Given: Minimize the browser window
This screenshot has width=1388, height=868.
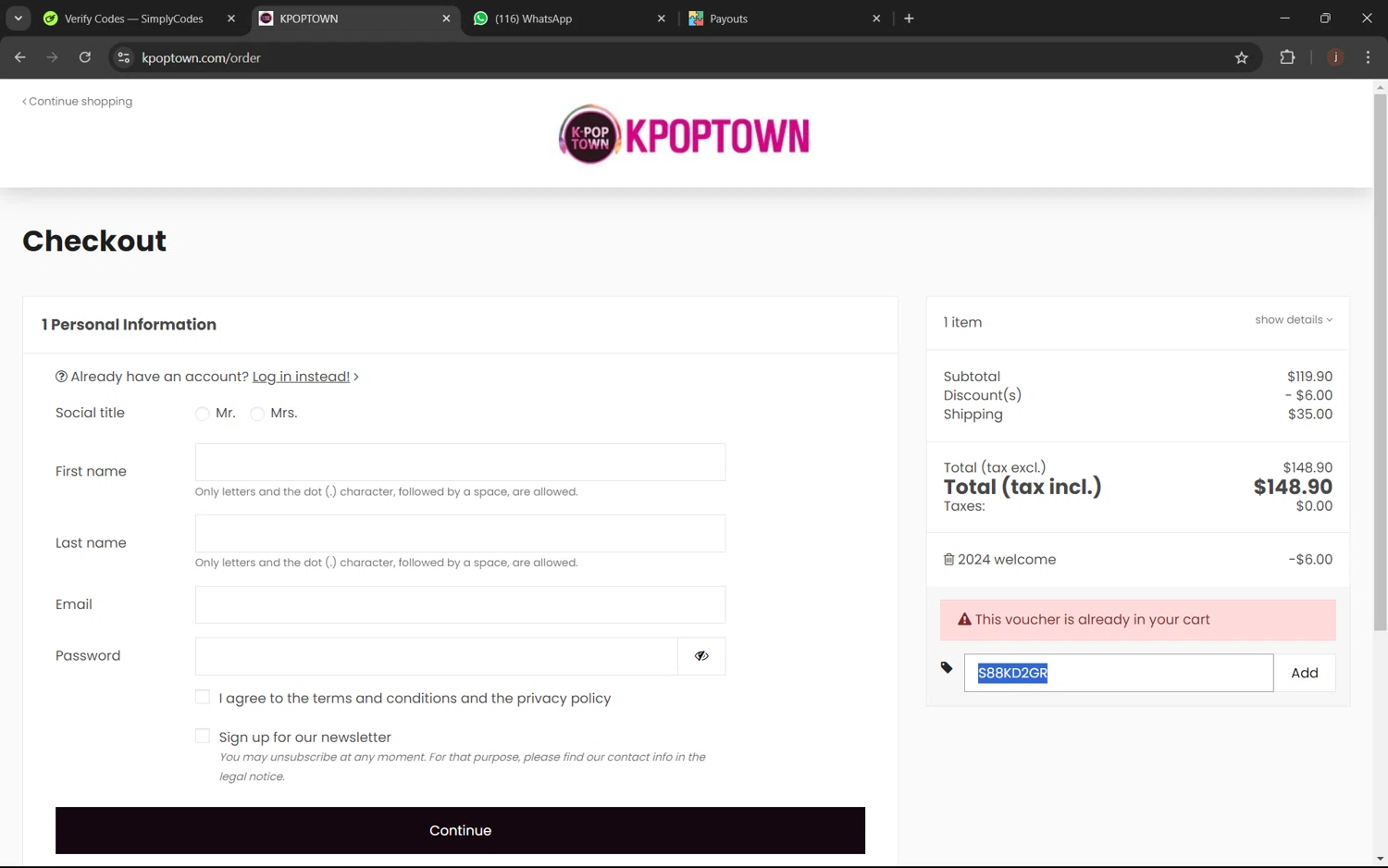Looking at the screenshot, I should [x=1284, y=19].
